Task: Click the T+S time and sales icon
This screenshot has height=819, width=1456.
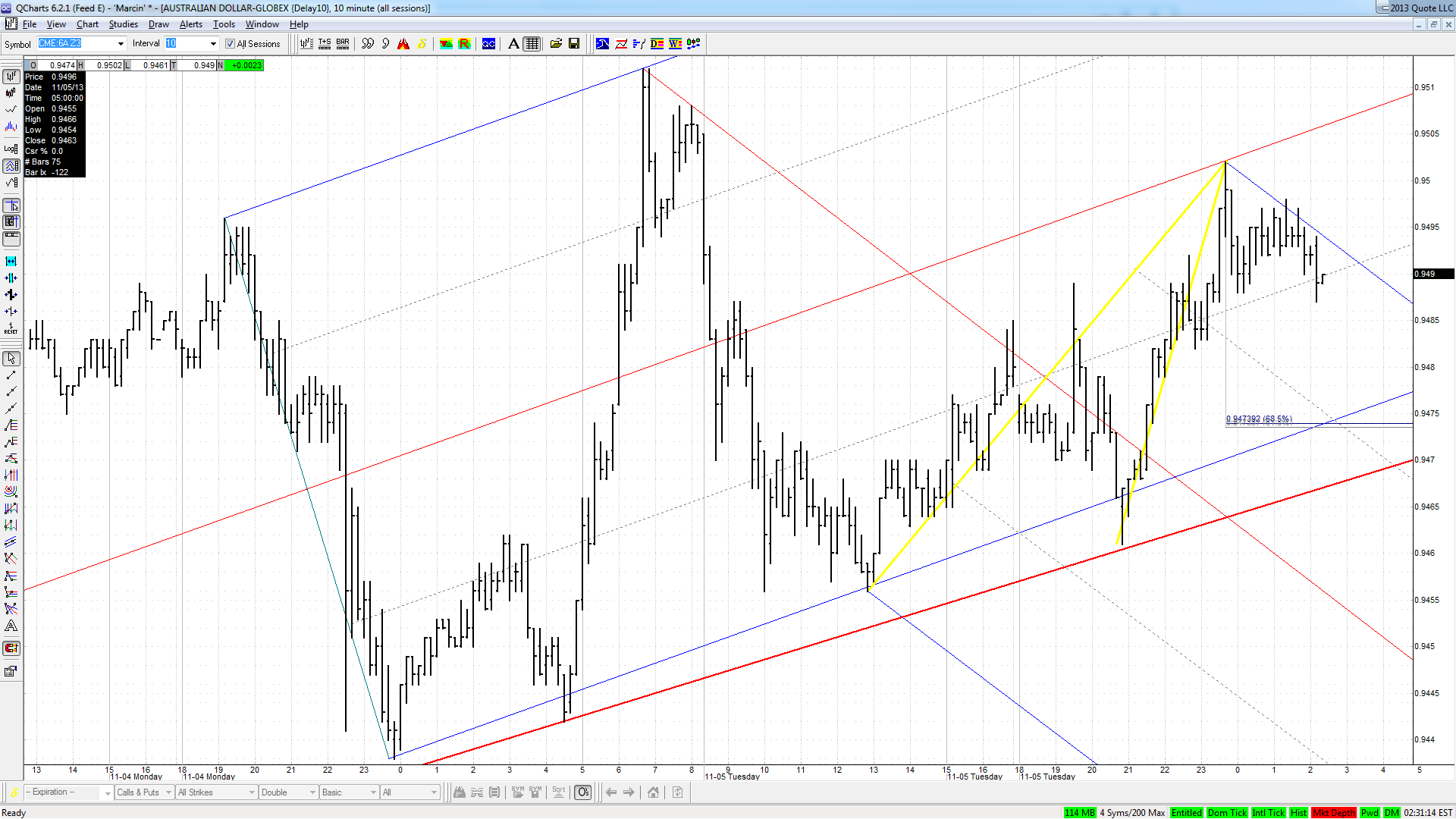Action: pyautogui.click(x=325, y=44)
